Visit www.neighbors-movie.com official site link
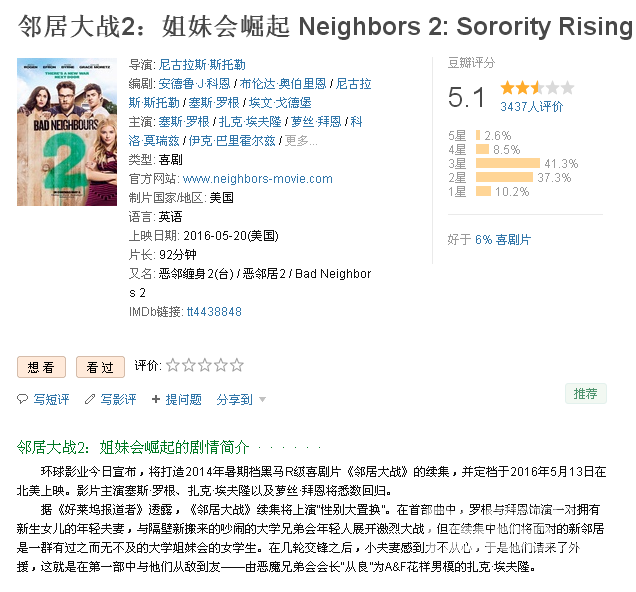The width and height of the screenshot is (636, 592). pyautogui.click(x=258, y=179)
